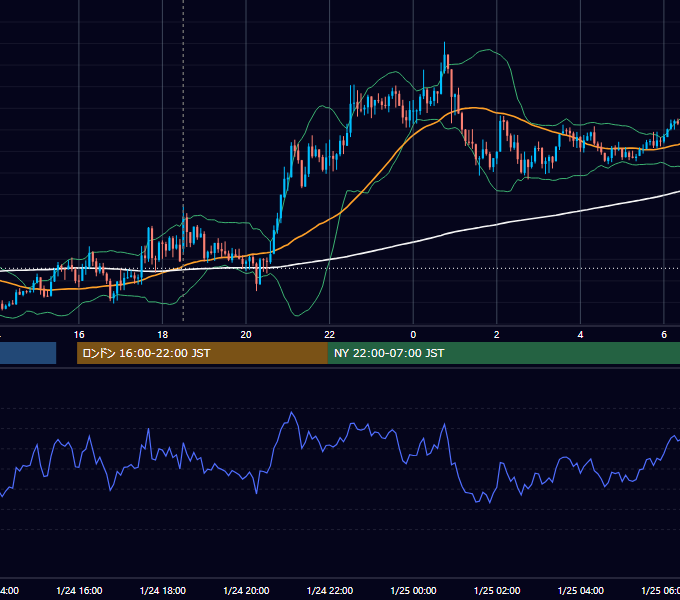Click the hour label '20' on price chart axis
This screenshot has width=680, height=600.
coord(246,335)
